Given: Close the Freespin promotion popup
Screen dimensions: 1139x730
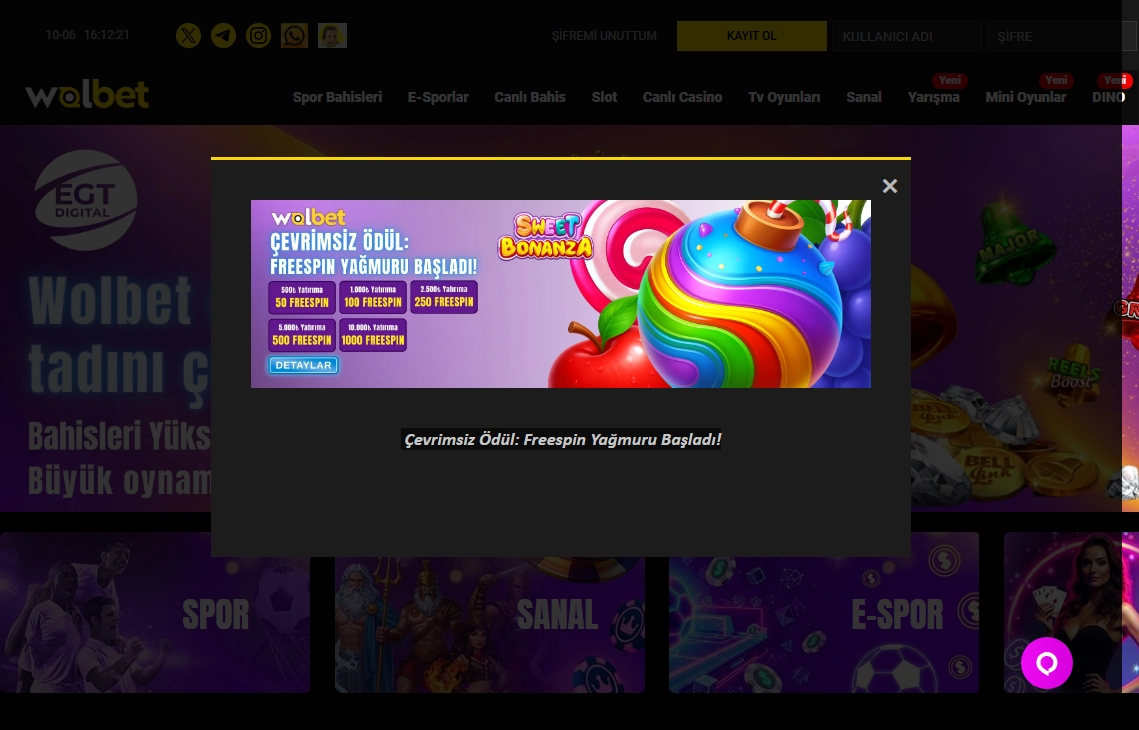Looking at the screenshot, I should pyautogui.click(x=890, y=186).
